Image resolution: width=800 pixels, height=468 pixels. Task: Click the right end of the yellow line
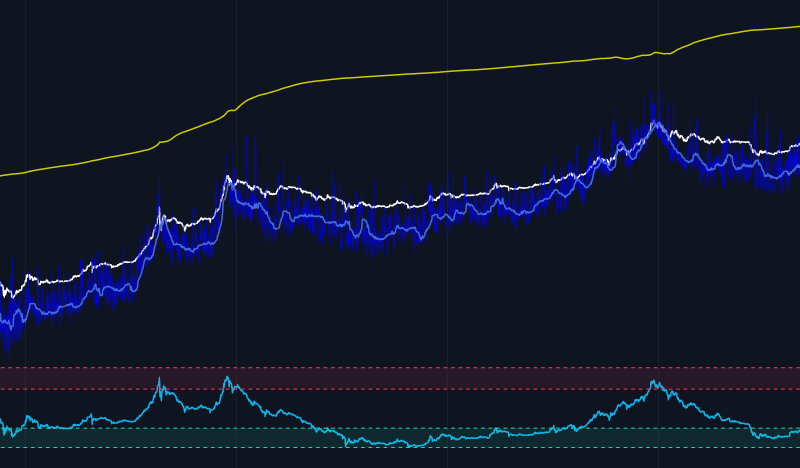click(797, 26)
